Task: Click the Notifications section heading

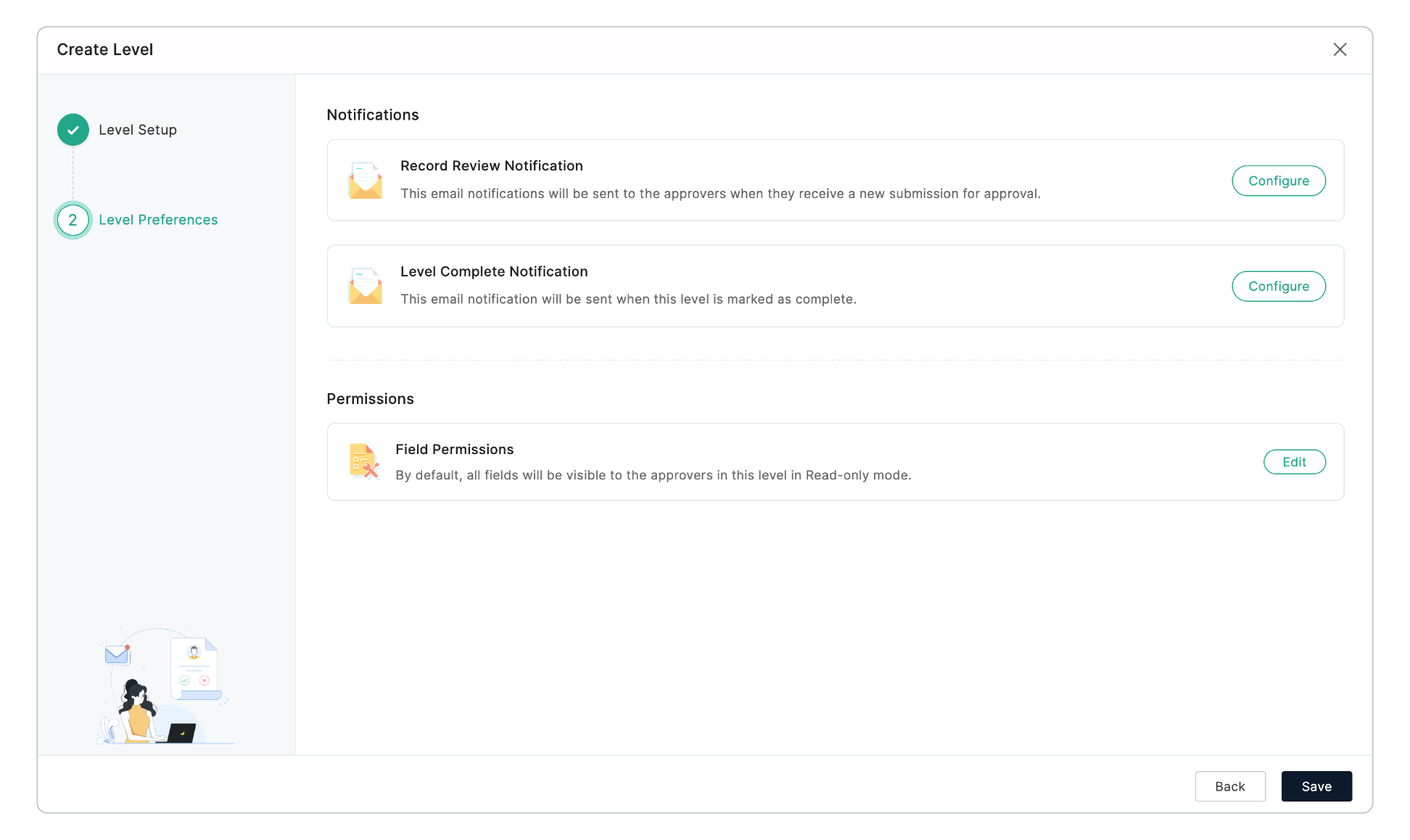Action: click(372, 115)
